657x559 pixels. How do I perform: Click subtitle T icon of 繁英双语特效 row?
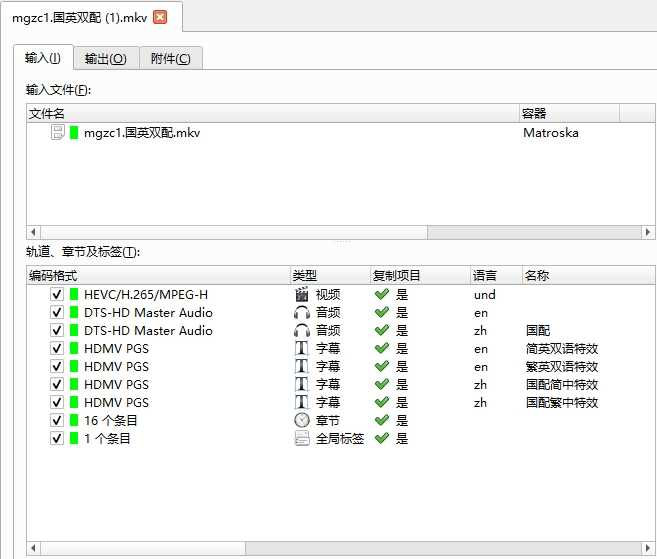[x=302, y=366]
